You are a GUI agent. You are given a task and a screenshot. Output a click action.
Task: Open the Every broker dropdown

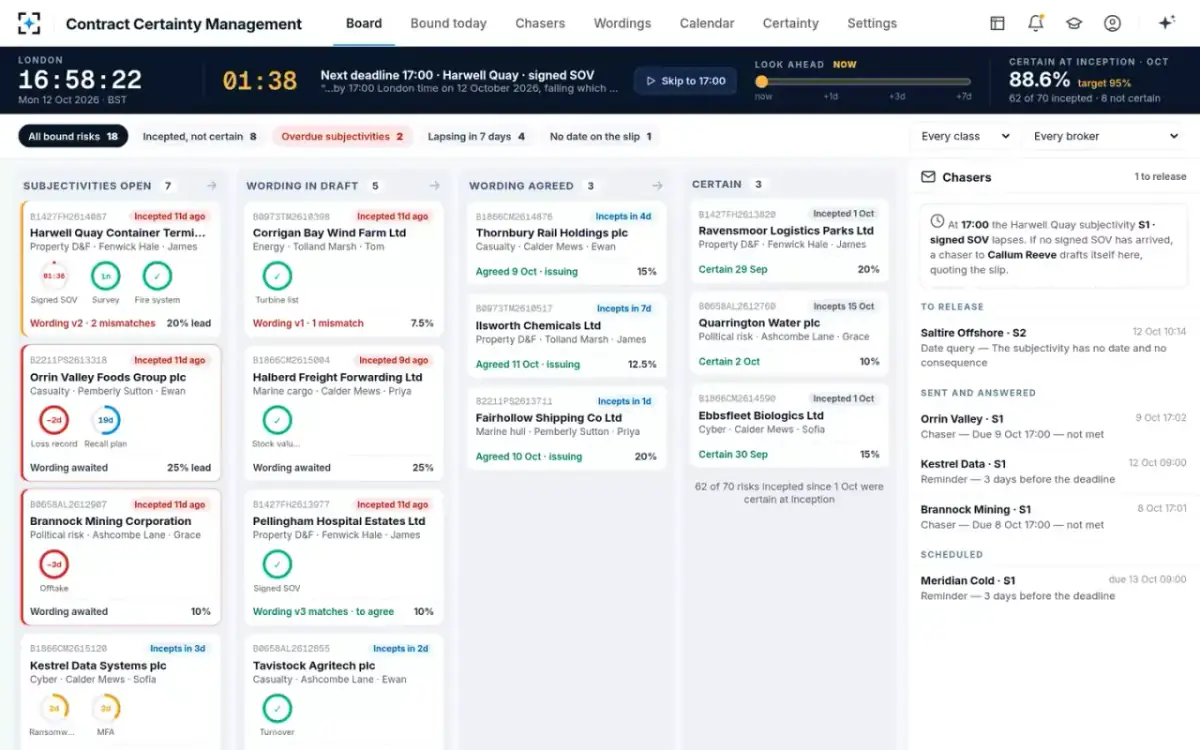click(1106, 137)
